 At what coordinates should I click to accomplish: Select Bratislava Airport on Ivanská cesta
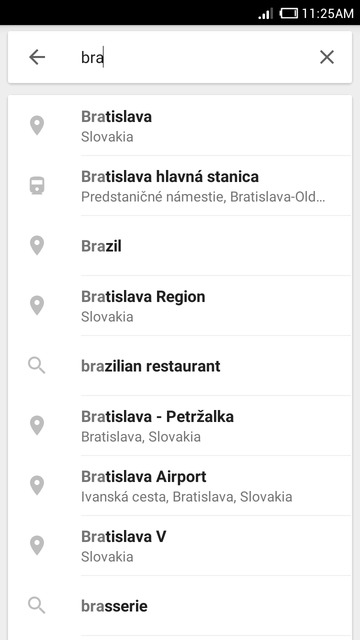(180, 486)
